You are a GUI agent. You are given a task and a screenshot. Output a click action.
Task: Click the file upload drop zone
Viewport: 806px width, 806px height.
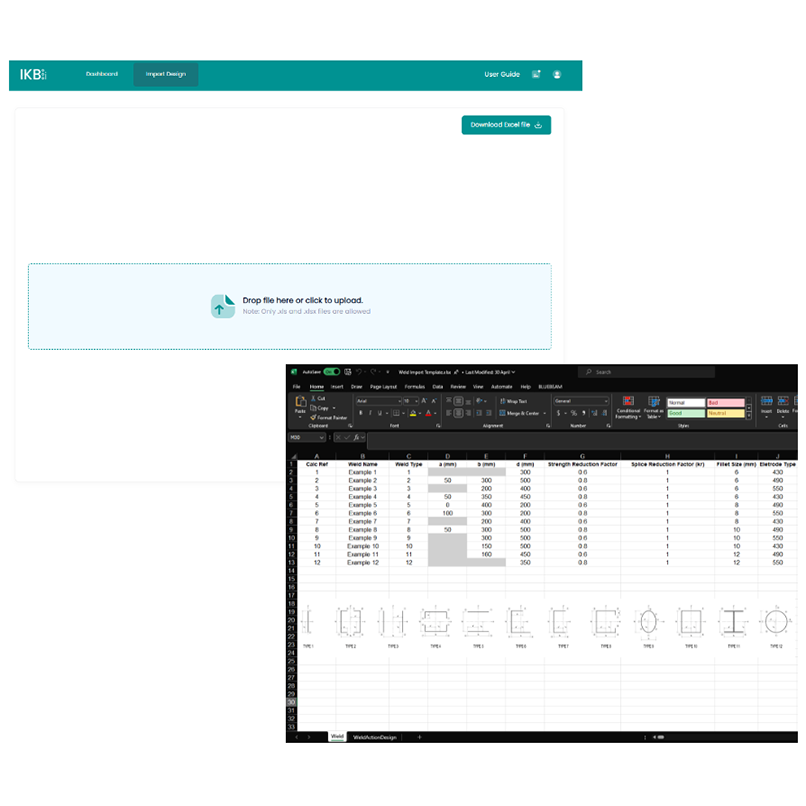[x=289, y=306]
